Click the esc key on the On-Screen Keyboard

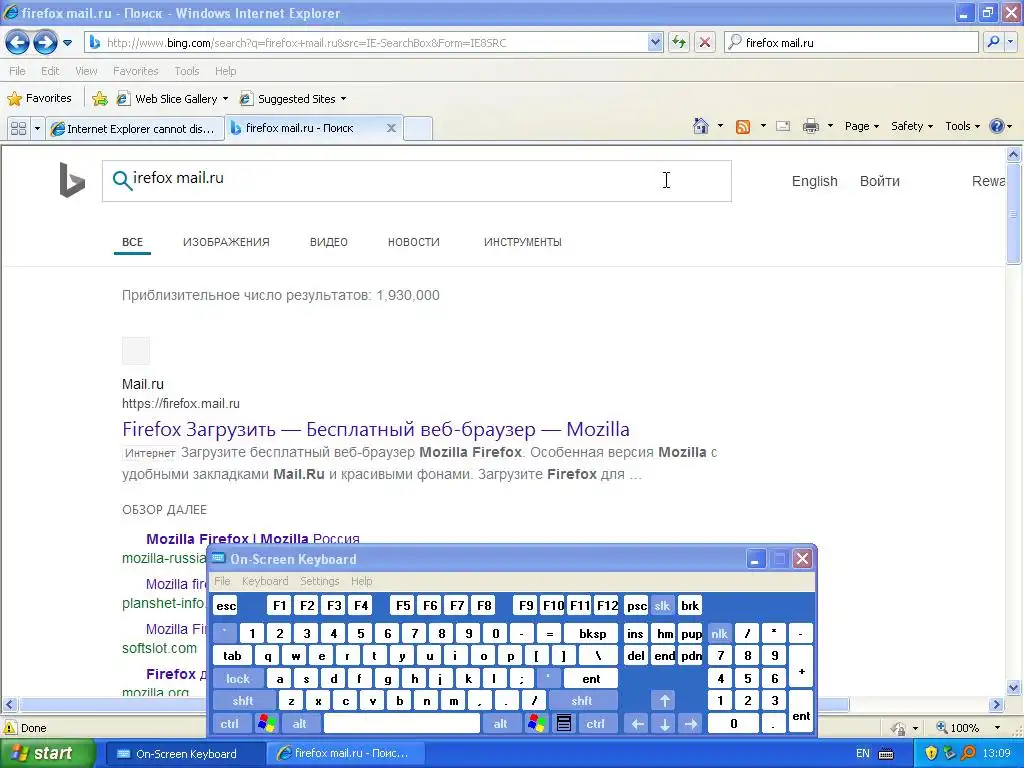coord(226,605)
